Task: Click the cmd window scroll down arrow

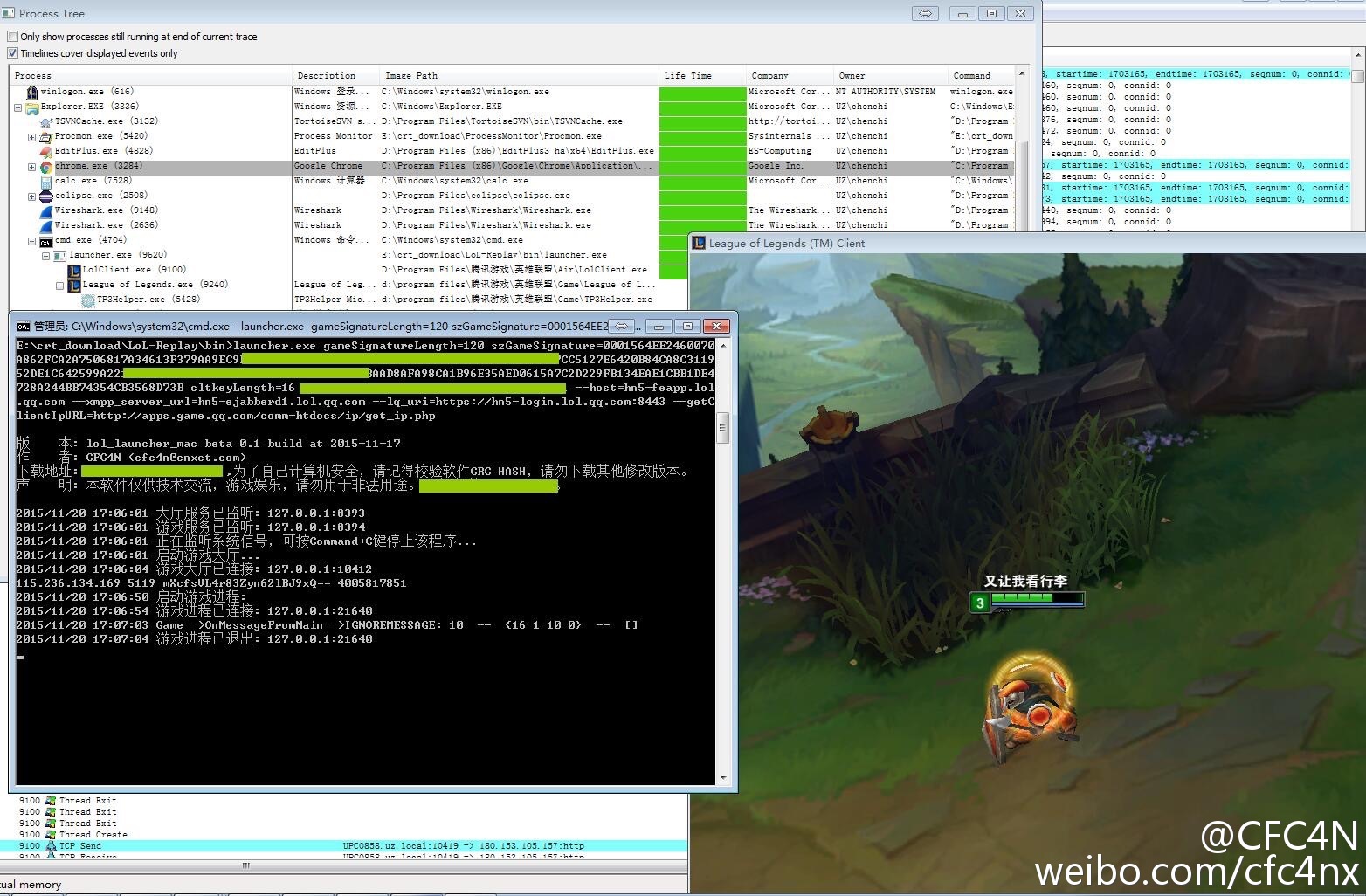Action: click(723, 778)
